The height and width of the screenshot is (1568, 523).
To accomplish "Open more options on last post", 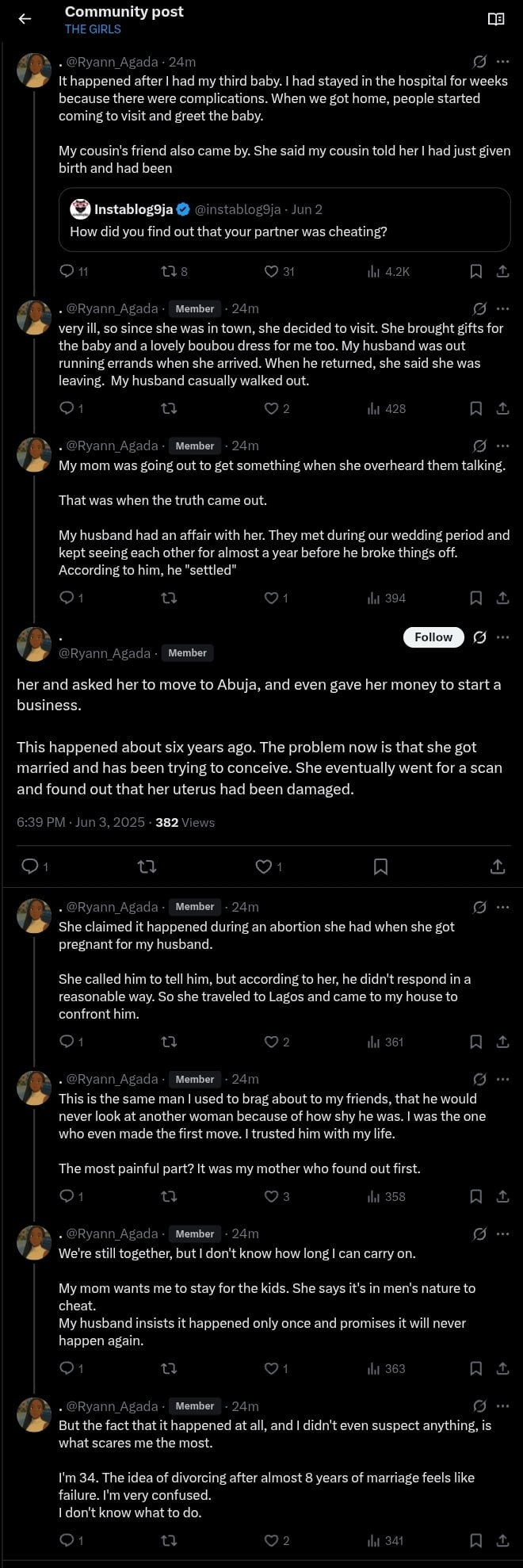I will tap(502, 1405).
